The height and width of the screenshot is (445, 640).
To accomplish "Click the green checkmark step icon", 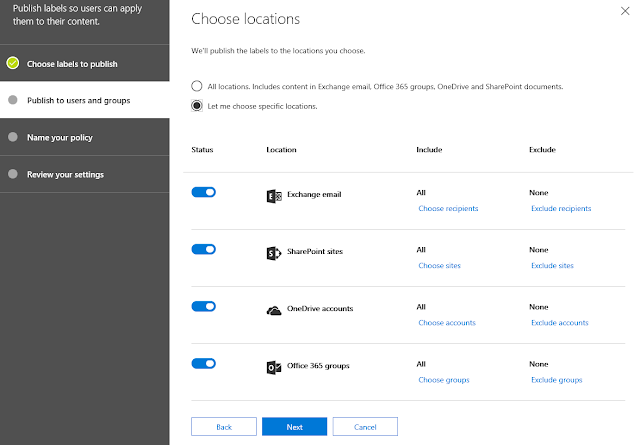I will point(13,64).
